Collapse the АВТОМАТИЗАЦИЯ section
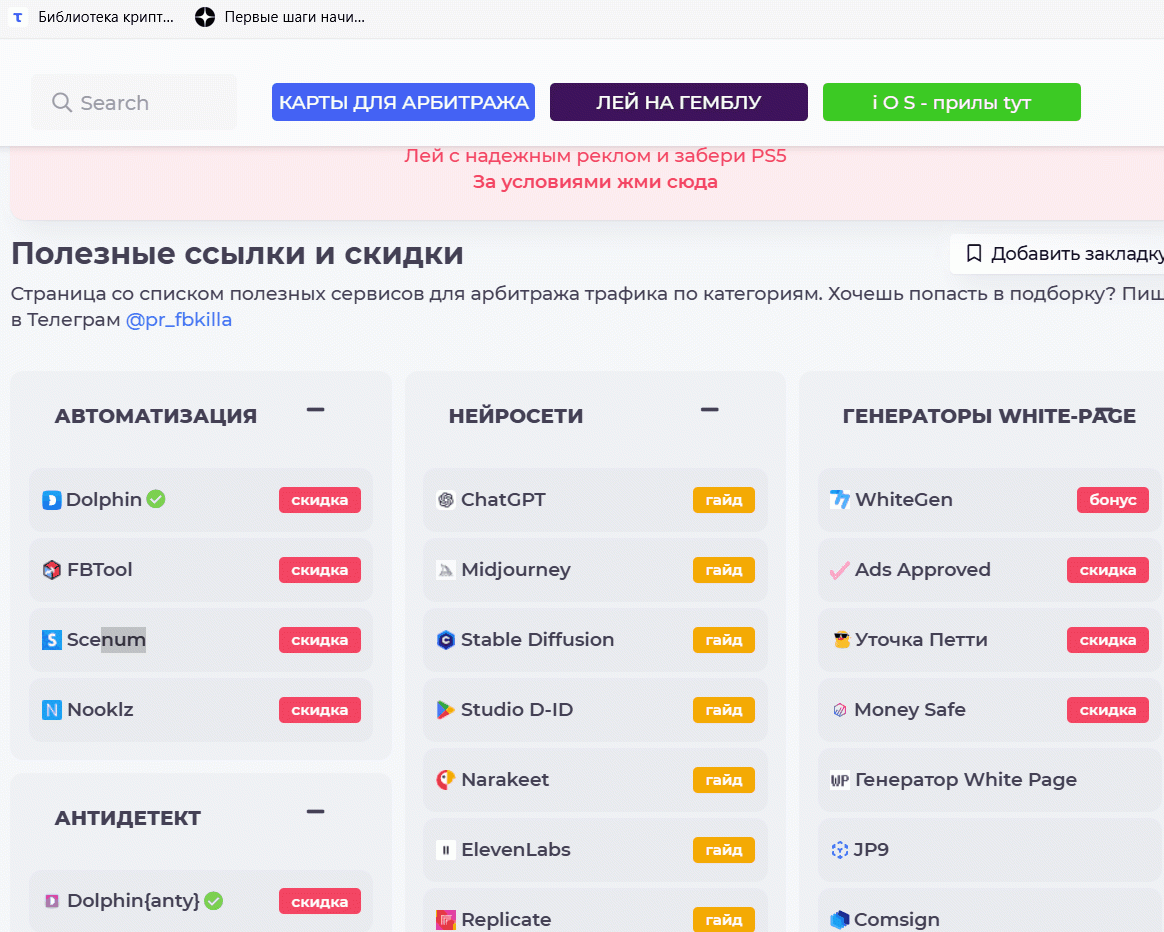 pyautogui.click(x=315, y=410)
